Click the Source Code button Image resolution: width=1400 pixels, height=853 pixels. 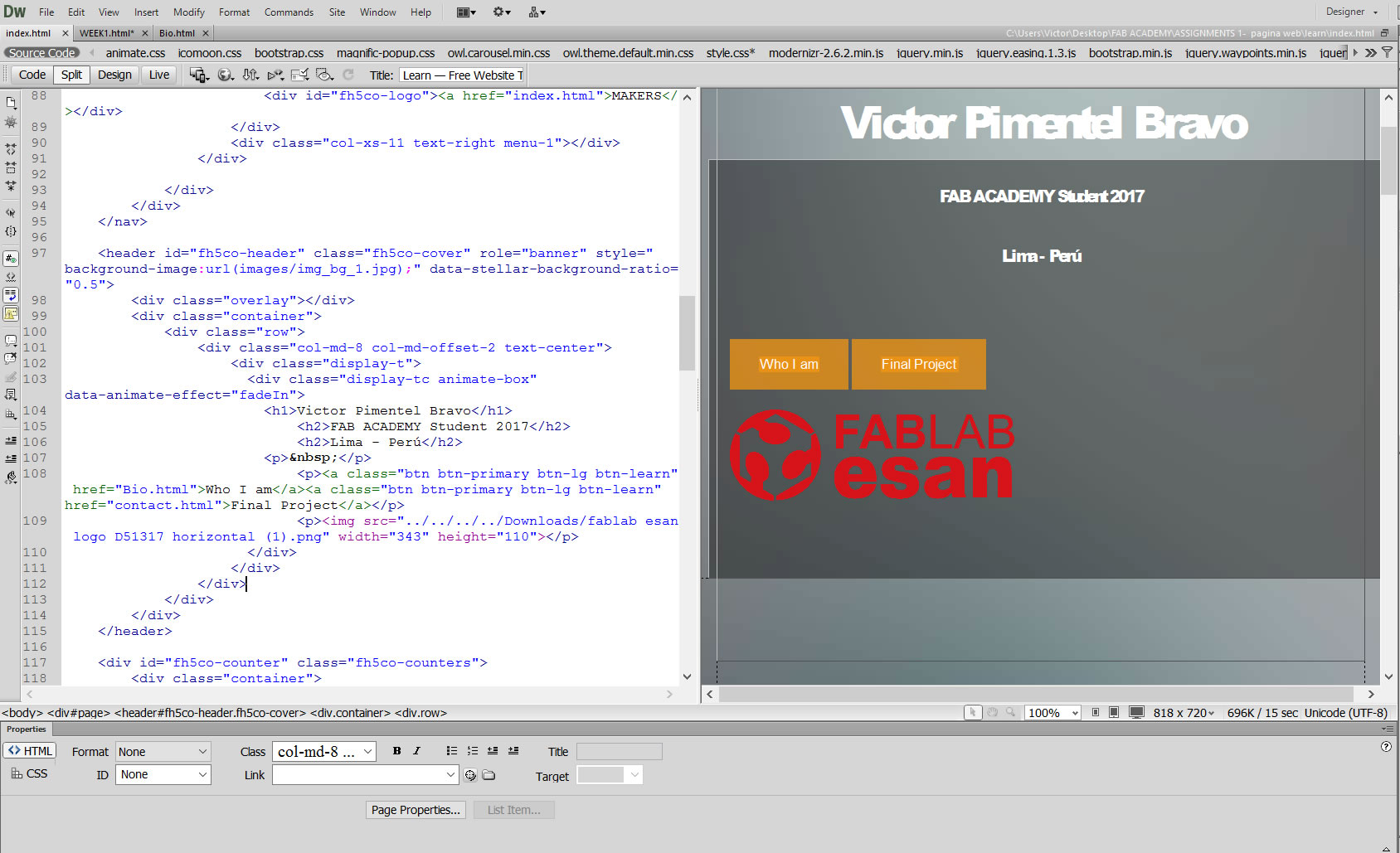[41, 52]
